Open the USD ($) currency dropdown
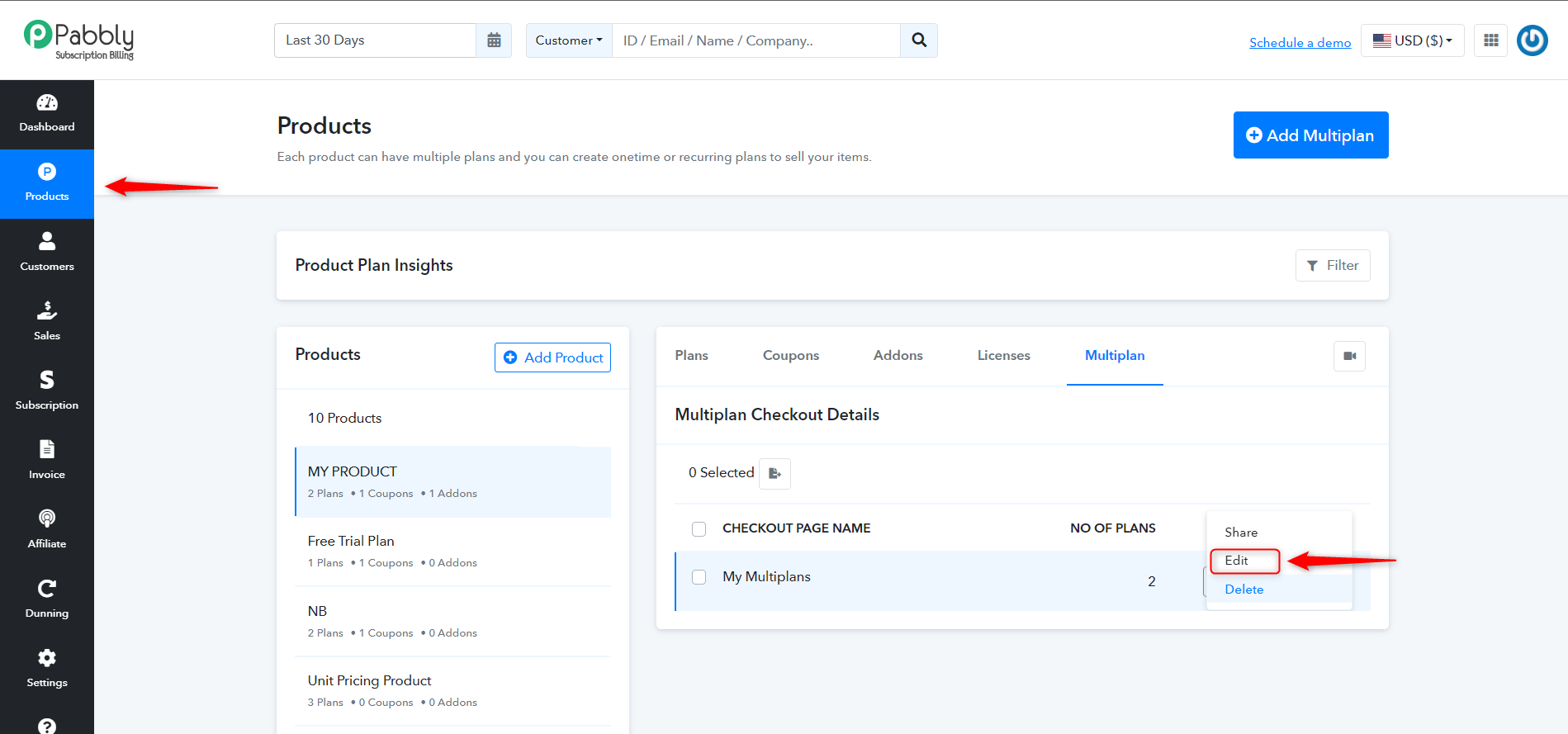 [x=1412, y=40]
